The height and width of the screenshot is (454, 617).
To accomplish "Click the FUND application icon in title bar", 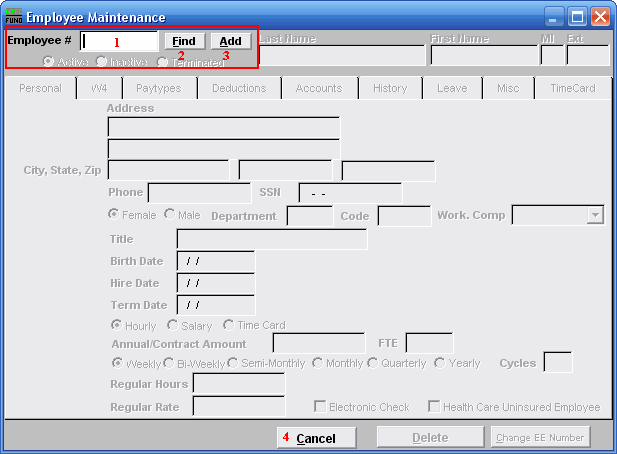I will point(14,17).
